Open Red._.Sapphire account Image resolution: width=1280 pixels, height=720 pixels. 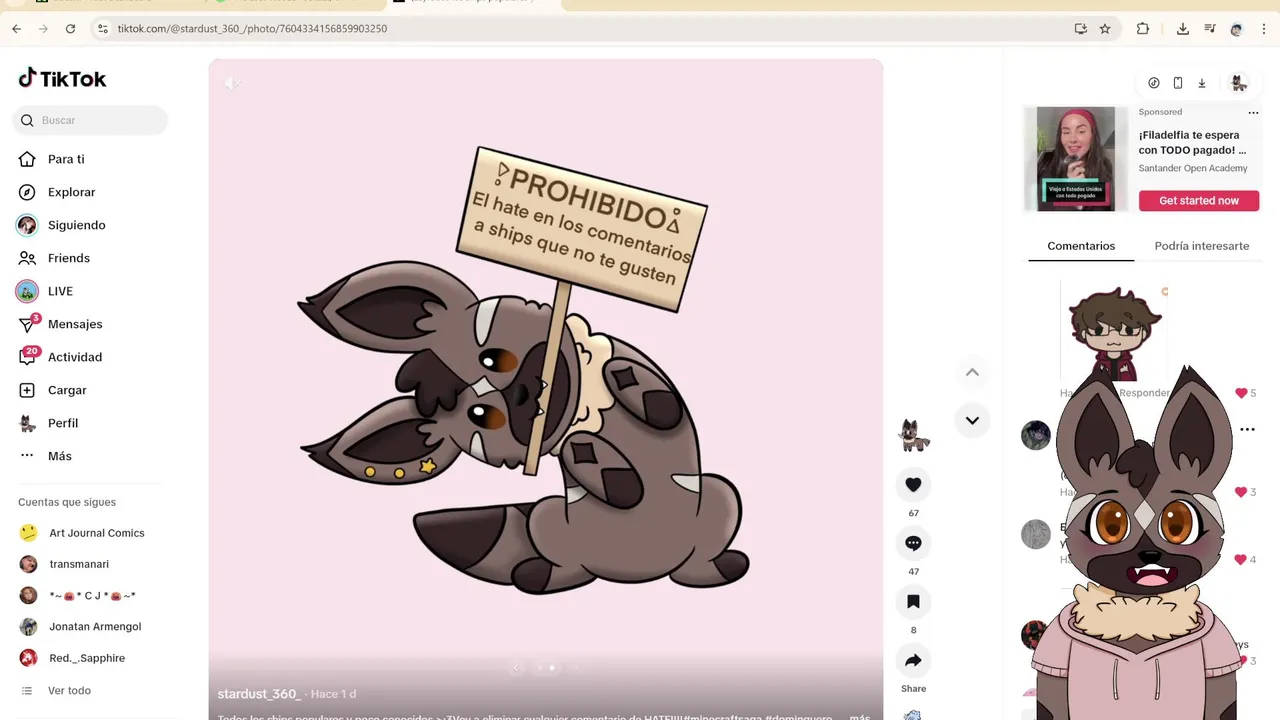85,658
